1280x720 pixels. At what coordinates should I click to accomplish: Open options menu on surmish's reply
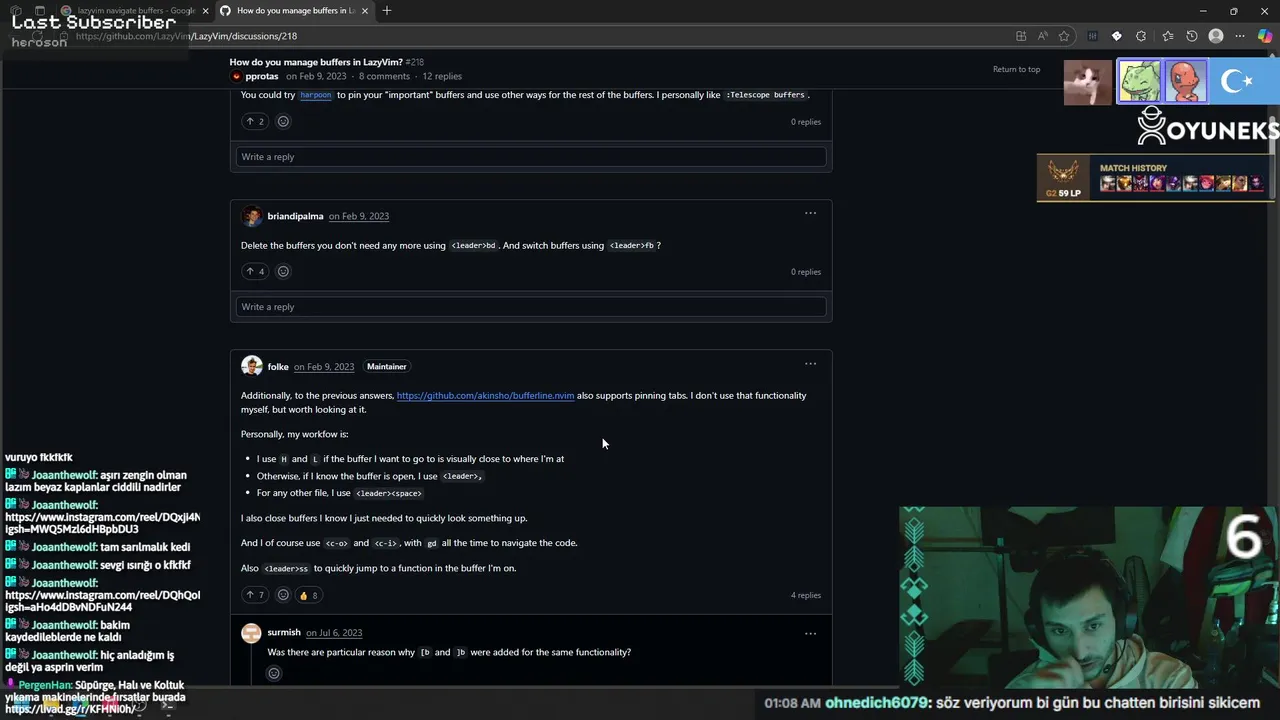[x=811, y=633]
